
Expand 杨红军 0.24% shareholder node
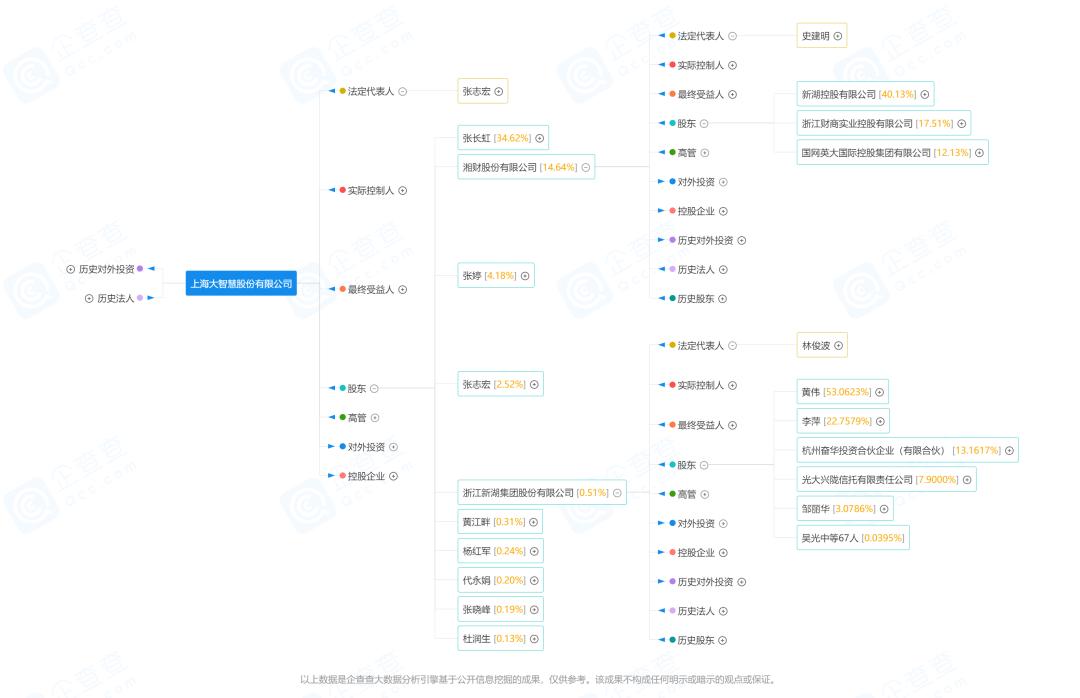534,551
